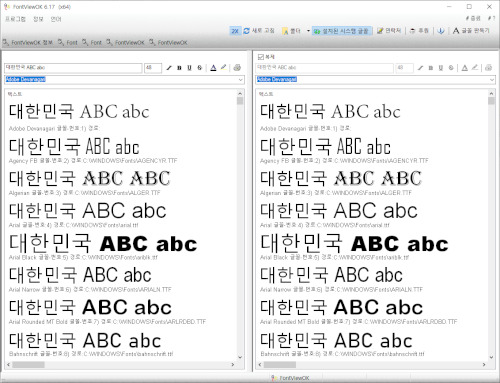Toggle bold in the right pane
The height and width of the screenshot is (383, 500).
click(x=431, y=68)
